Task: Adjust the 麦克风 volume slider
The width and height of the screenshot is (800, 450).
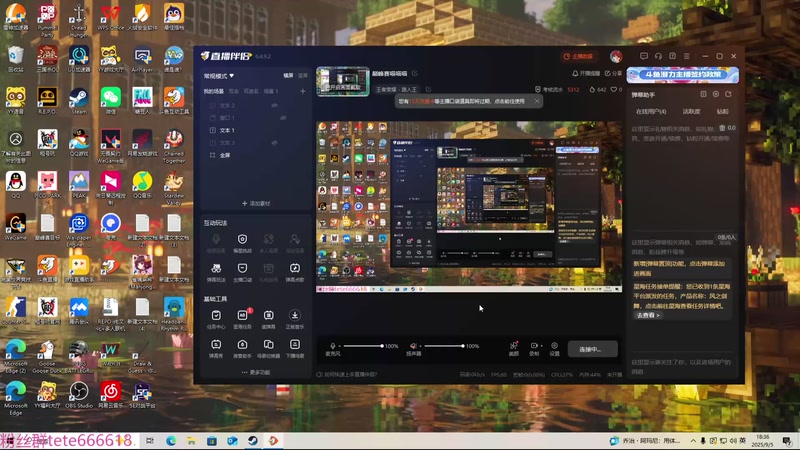Action: 362,346
